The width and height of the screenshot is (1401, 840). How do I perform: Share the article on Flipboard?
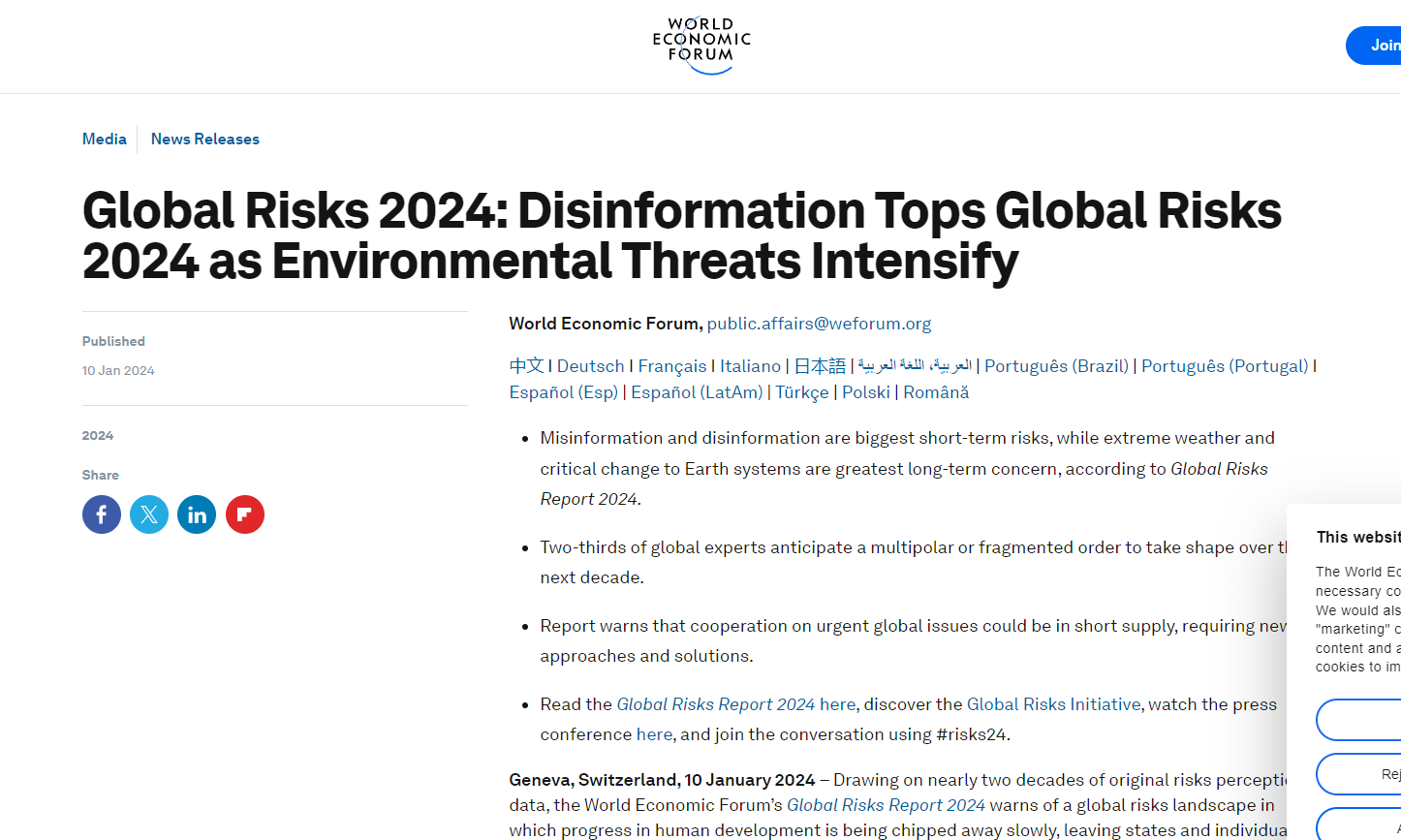pyautogui.click(x=245, y=514)
